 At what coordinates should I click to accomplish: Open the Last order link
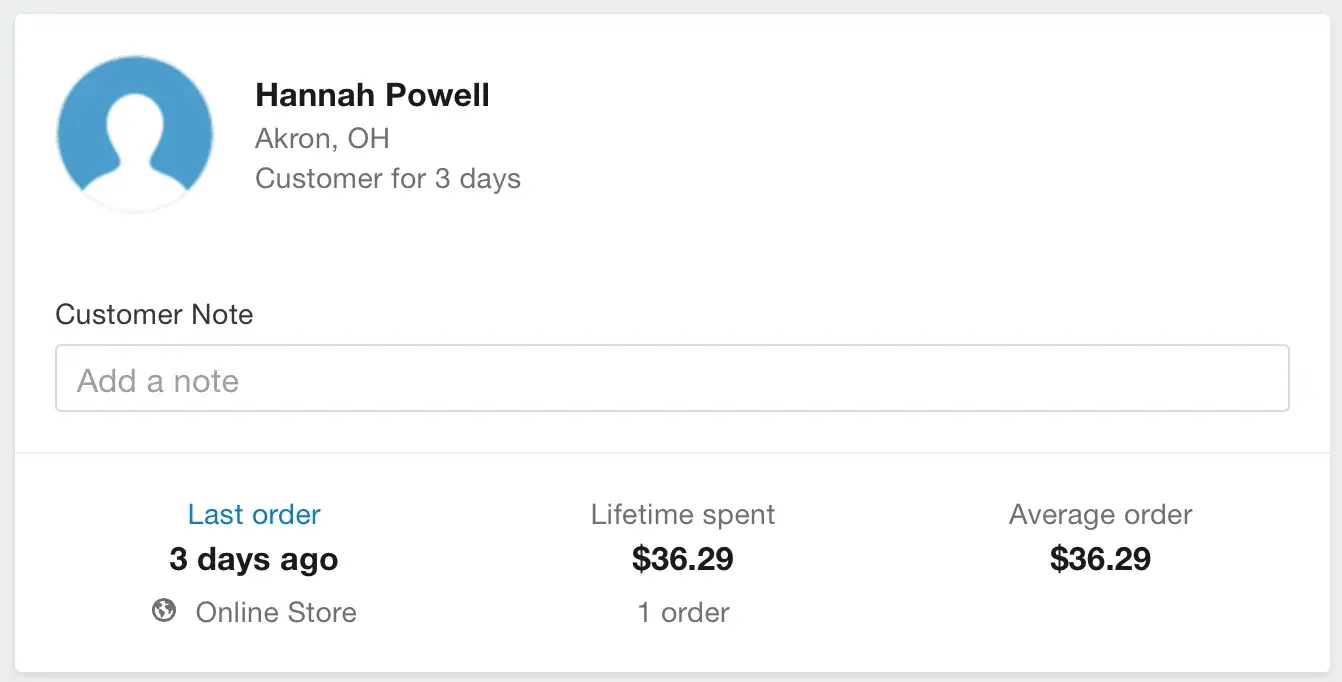[254, 515]
